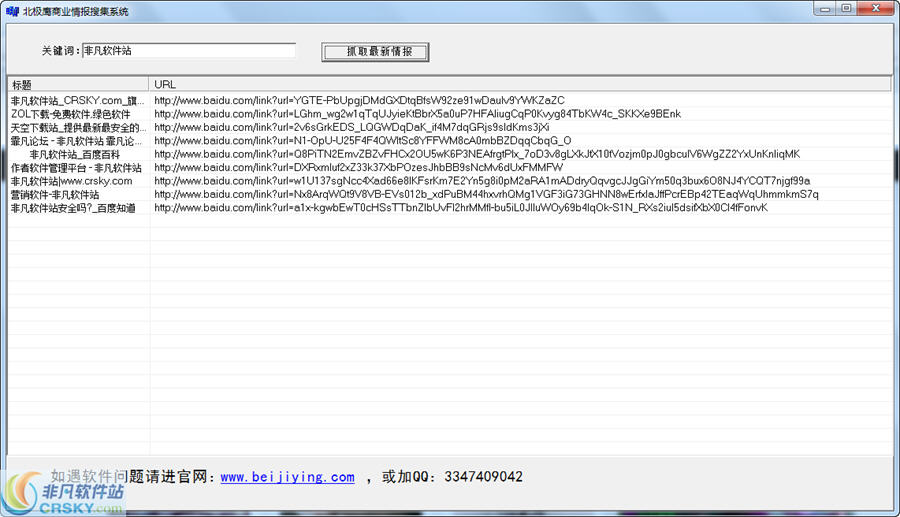Sort by the URL column header
This screenshot has width=900, height=517.
pos(519,84)
